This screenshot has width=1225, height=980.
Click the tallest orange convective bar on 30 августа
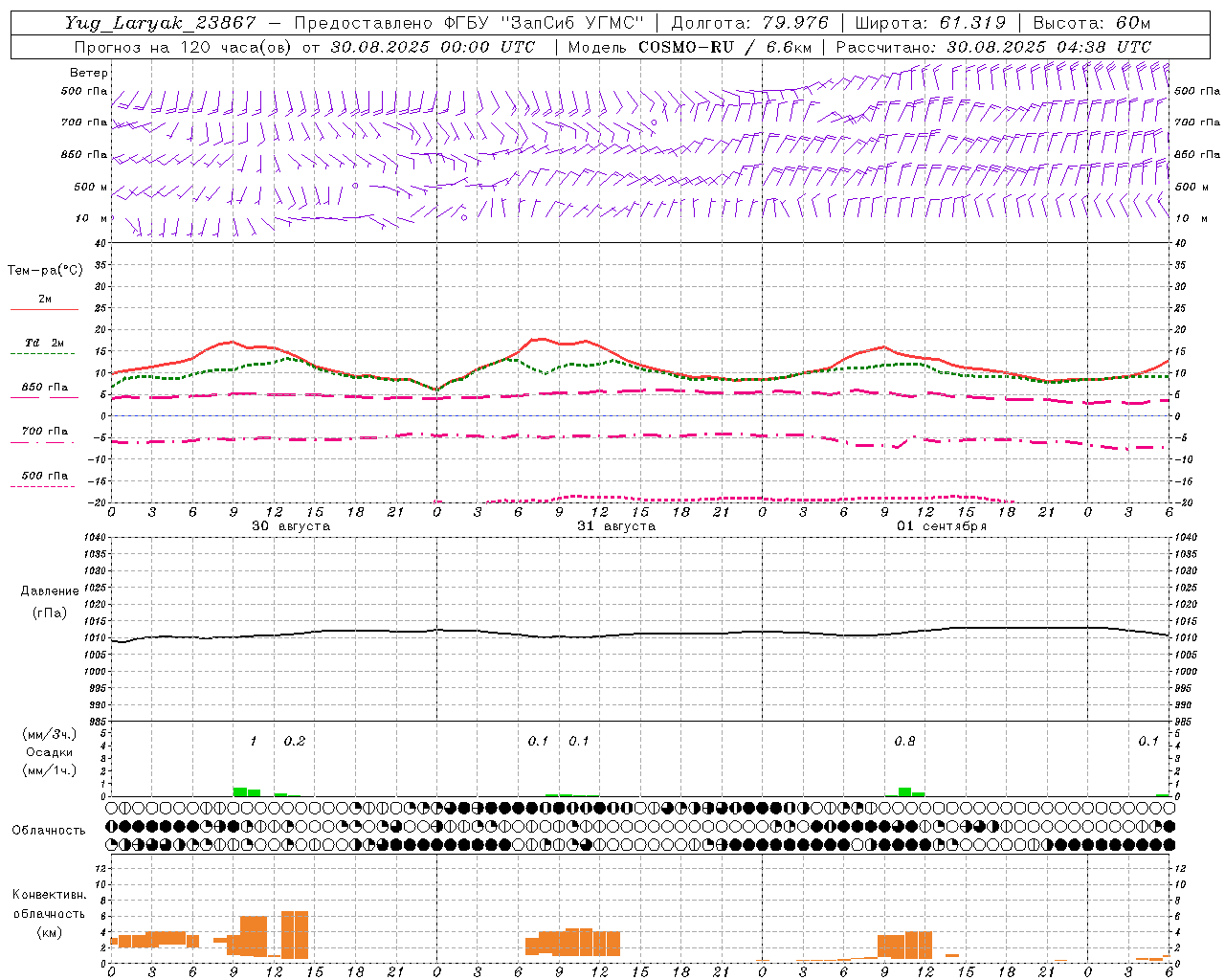(x=295, y=935)
